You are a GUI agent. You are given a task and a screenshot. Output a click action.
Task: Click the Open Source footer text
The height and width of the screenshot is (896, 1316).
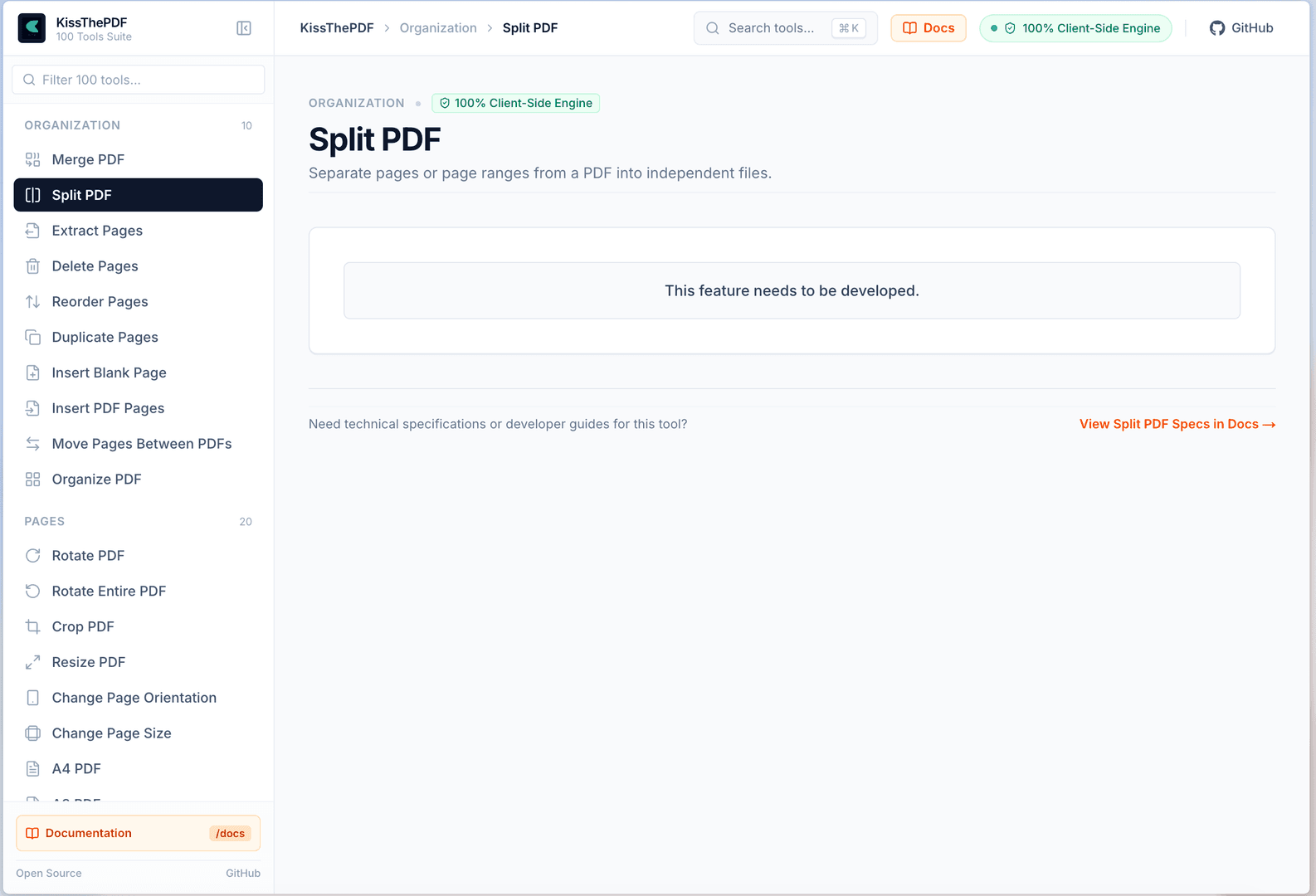pyautogui.click(x=49, y=874)
